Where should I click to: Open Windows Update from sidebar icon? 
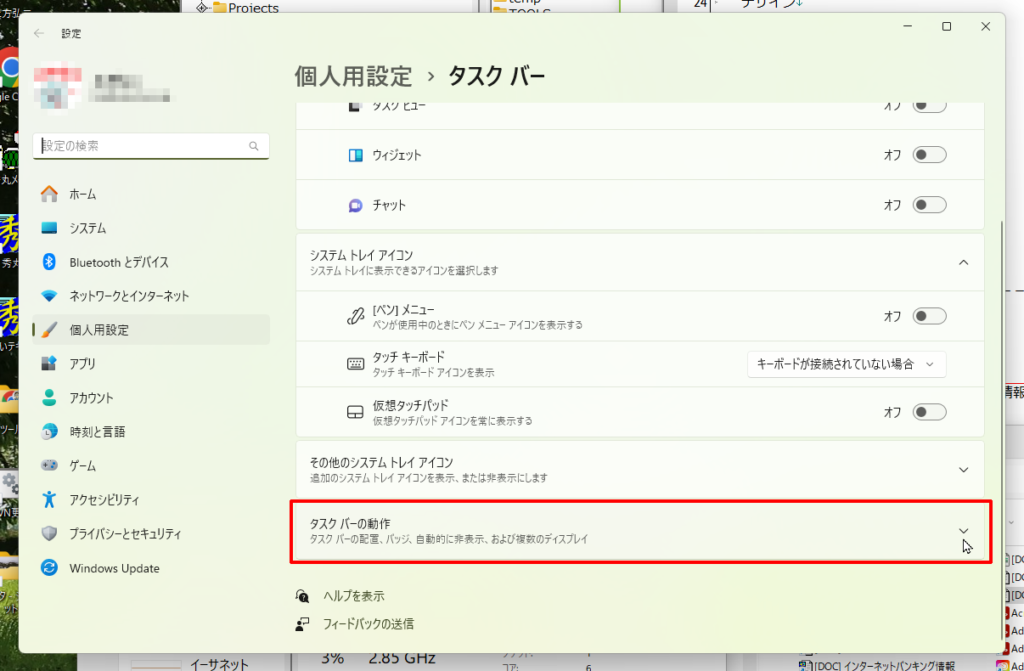49,568
